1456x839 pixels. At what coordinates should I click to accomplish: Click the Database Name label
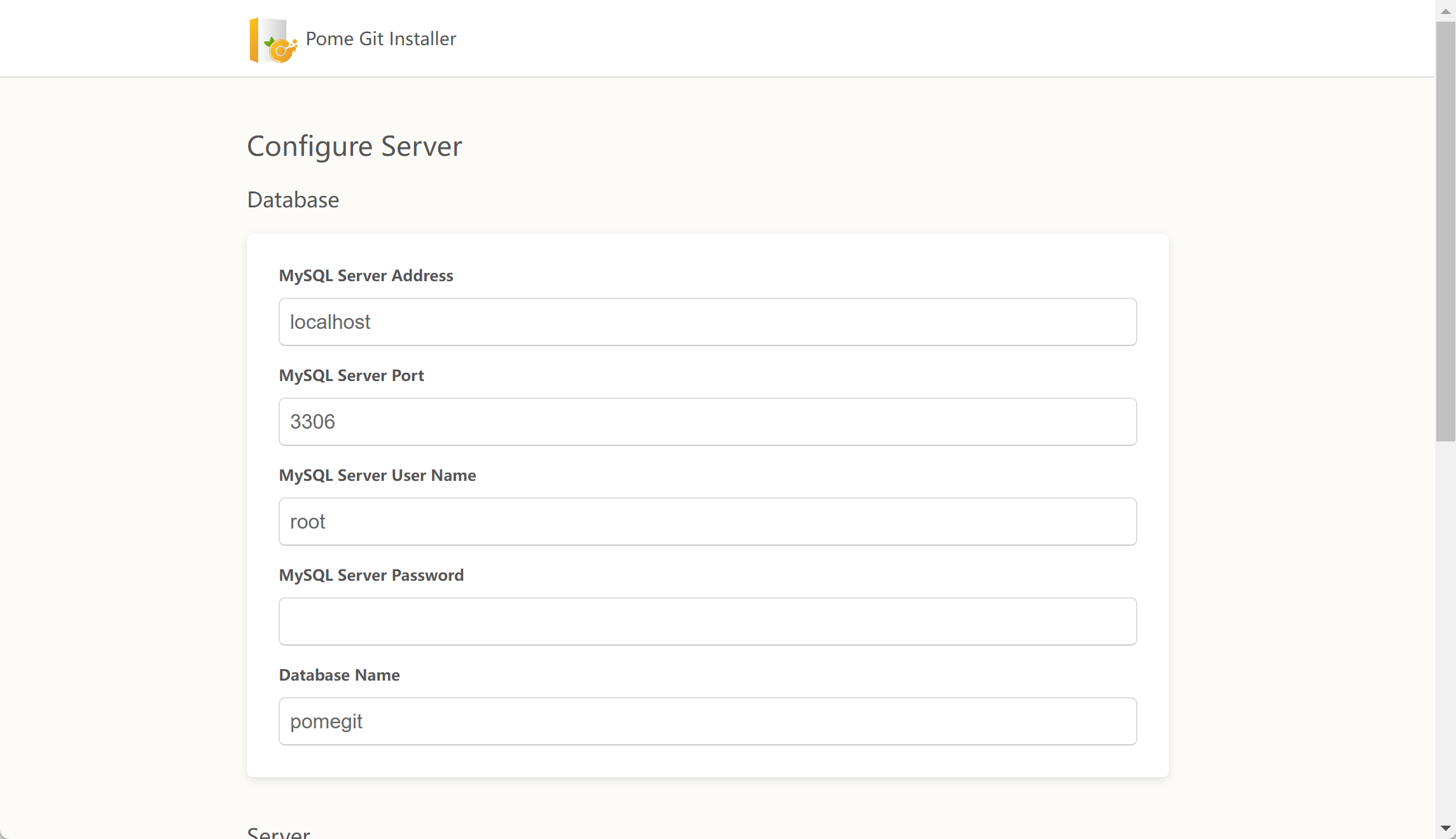(339, 675)
